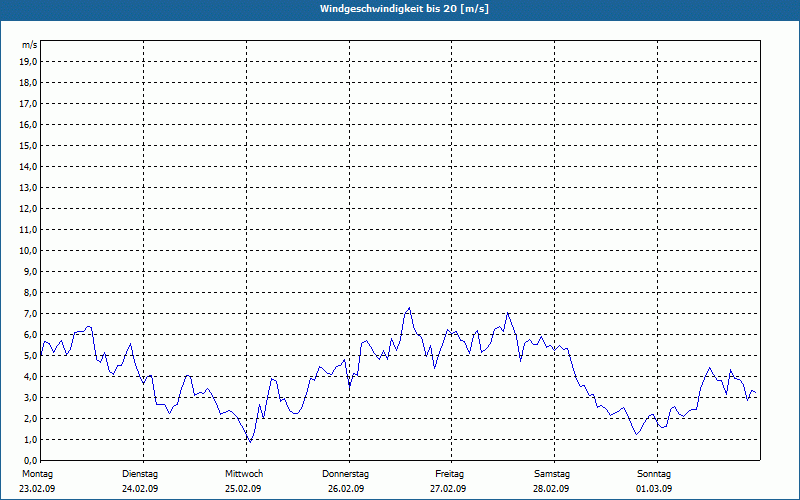The width and height of the screenshot is (800, 500).
Task: Select the m/s unit label
Action: pos(30,45)
